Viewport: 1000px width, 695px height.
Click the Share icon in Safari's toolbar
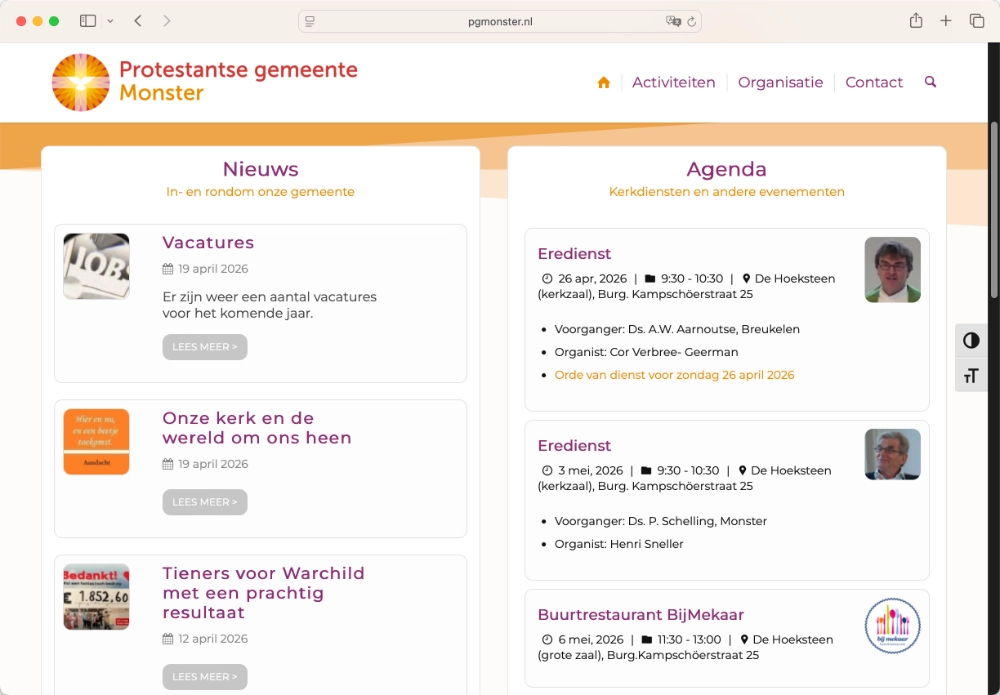915,20
